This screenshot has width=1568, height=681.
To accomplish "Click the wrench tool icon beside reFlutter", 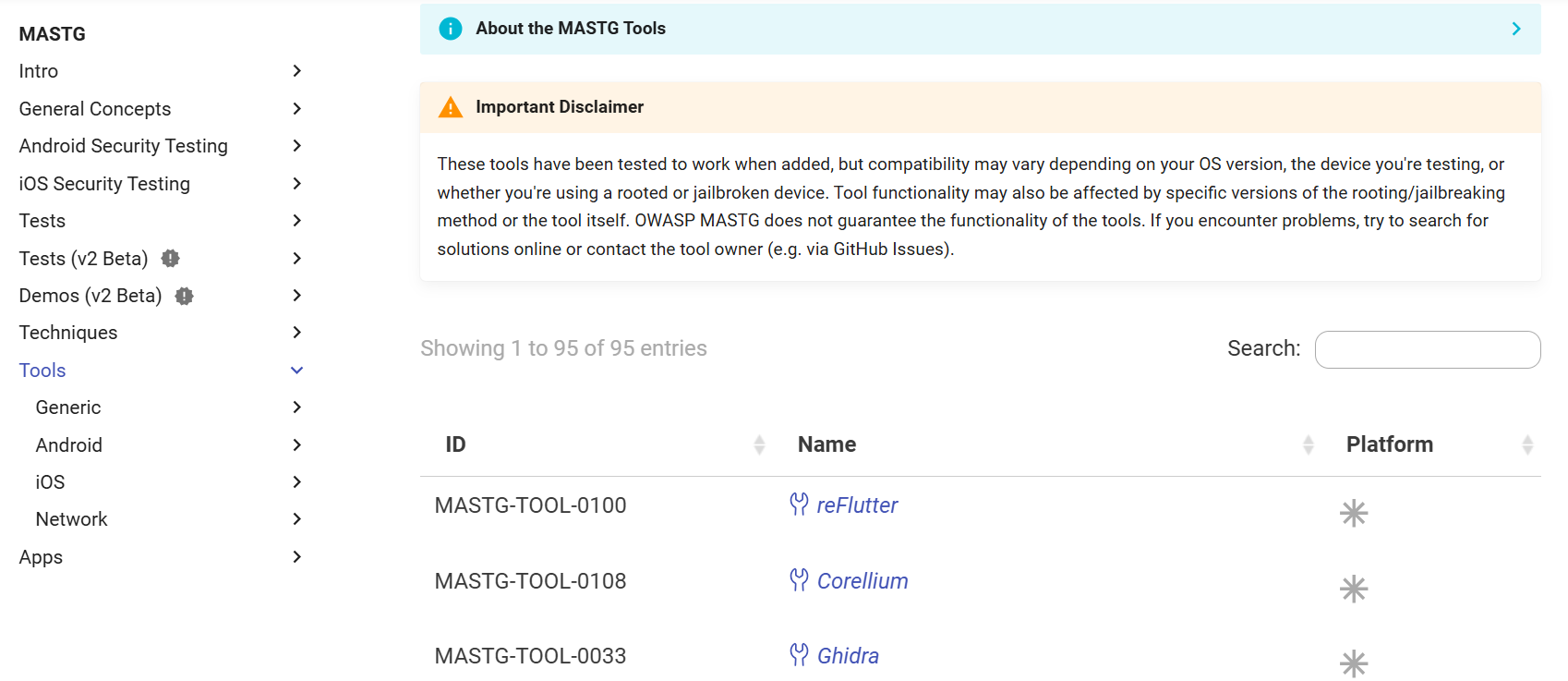I will (798, 505).
